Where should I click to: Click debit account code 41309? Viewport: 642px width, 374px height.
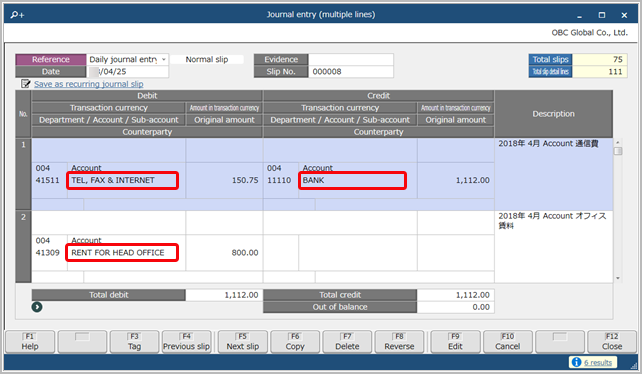pyautogui.click(x=47, y=253)
